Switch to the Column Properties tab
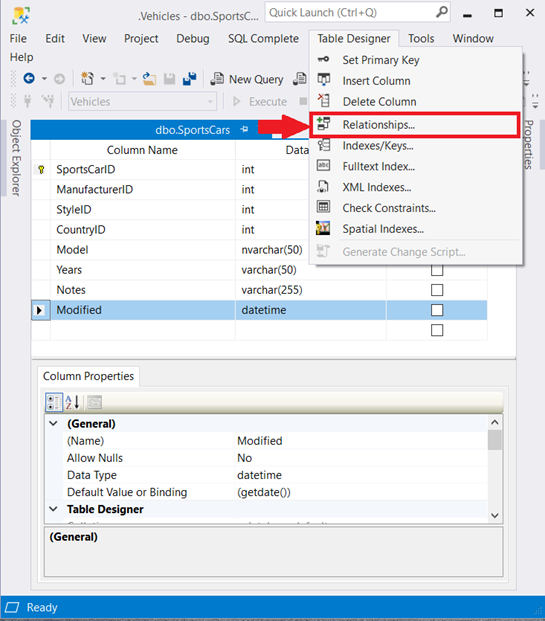 pos(88,376)
